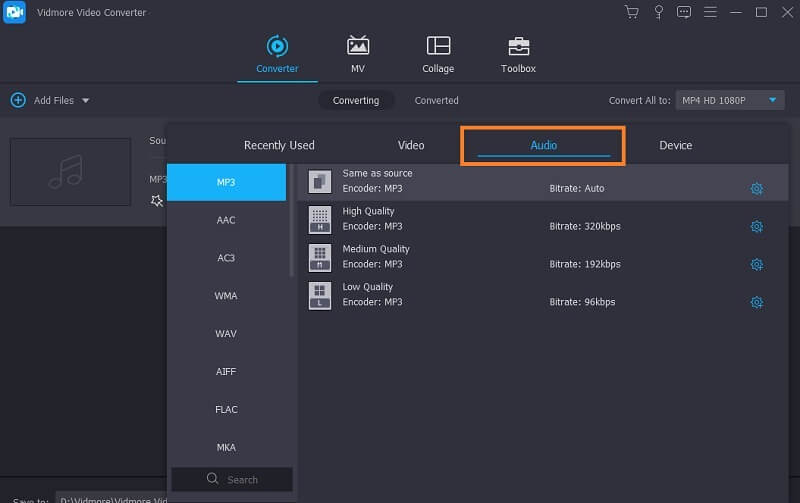This screenshot has height=503, width=800.
Task: Open the MV maker icon
Action: (357, 47)
